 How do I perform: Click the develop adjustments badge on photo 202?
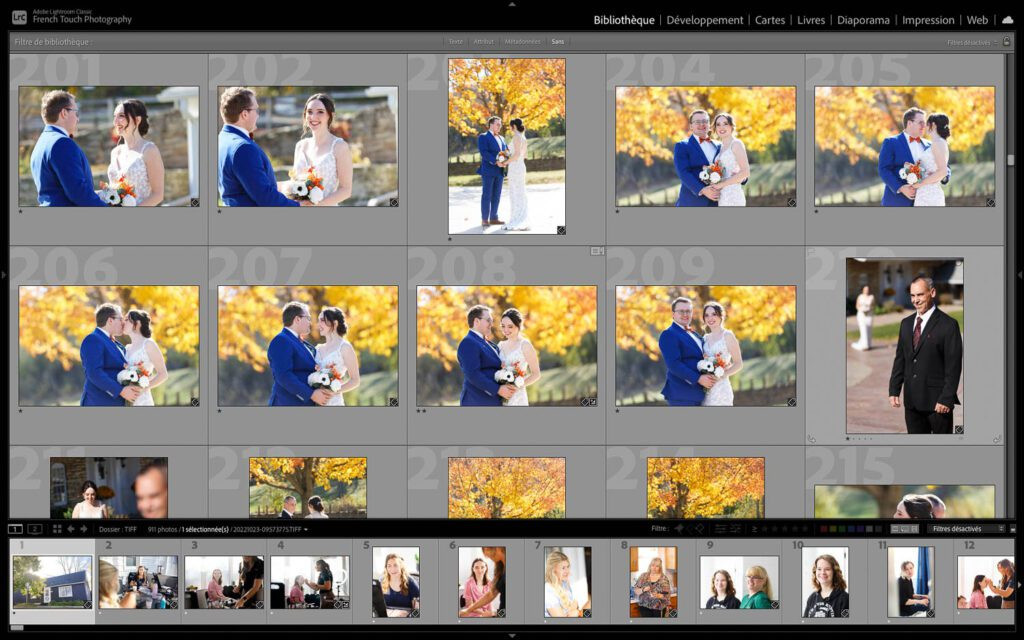pyautogui.click(x=394, y=202)
